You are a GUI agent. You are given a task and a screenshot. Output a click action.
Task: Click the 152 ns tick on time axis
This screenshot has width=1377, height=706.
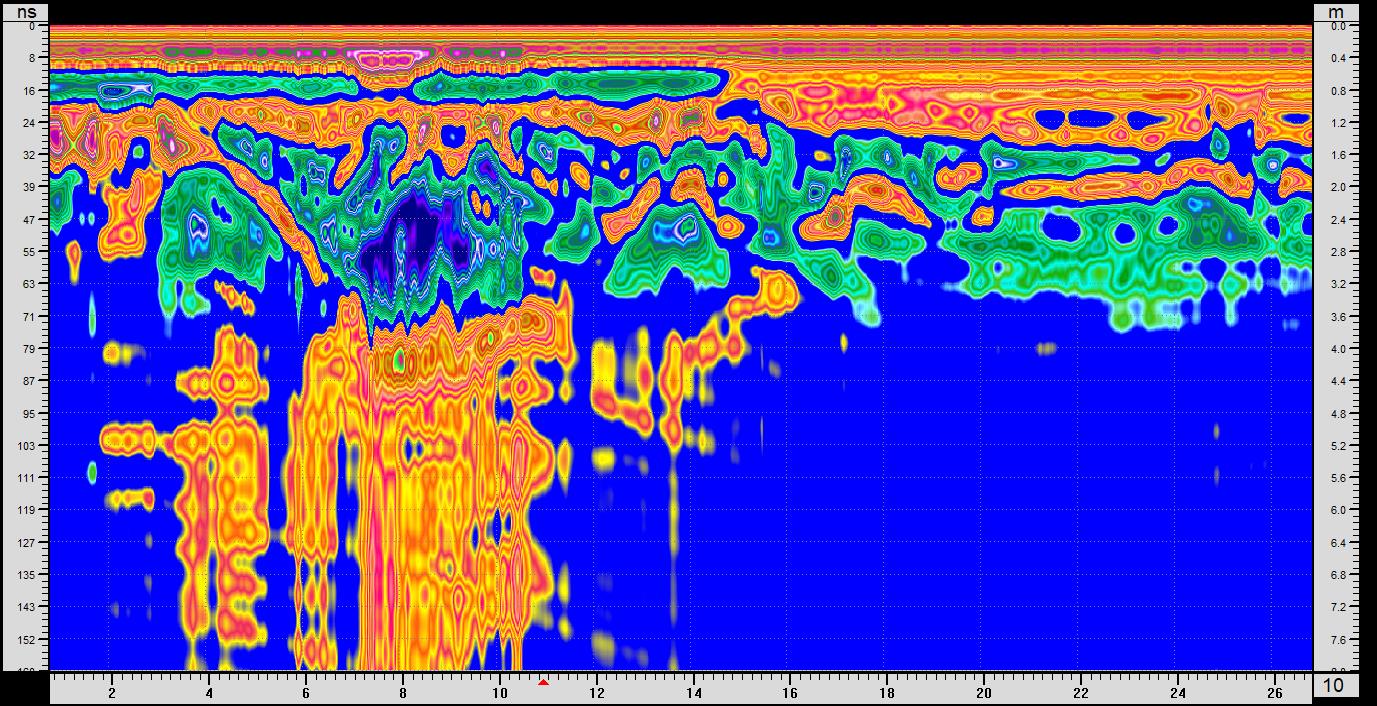[x=27, y=639]
